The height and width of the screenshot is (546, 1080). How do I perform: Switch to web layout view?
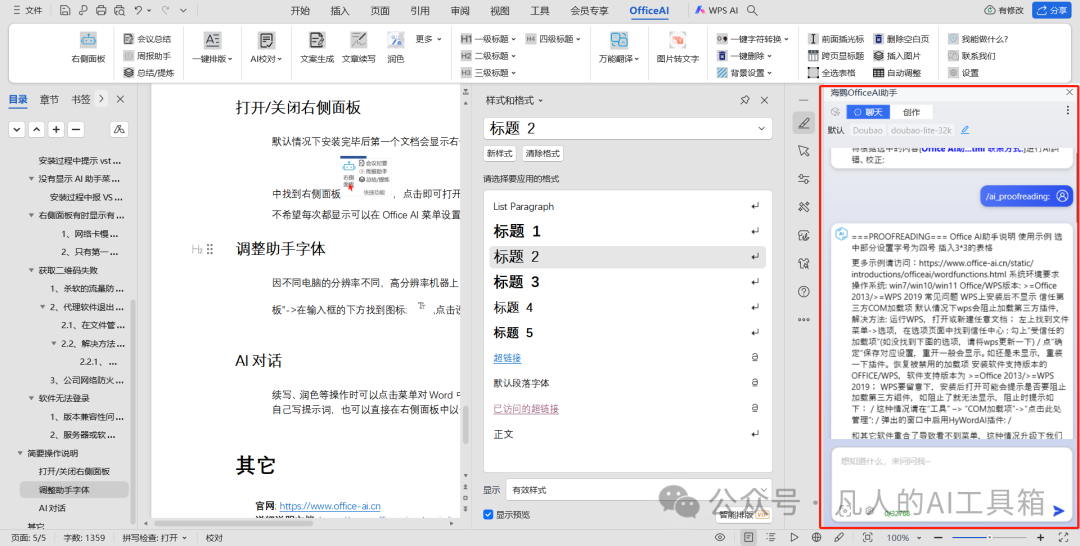(816, 537)
